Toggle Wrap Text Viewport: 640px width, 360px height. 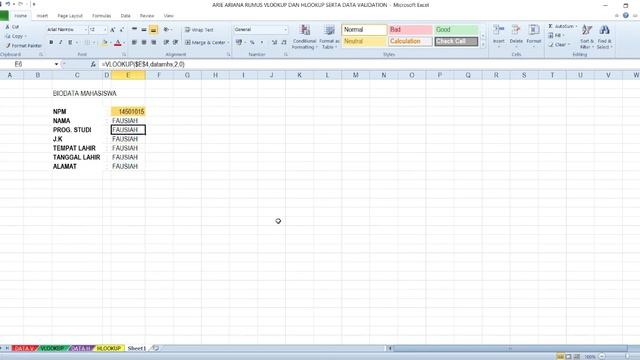tap(199, 30)
